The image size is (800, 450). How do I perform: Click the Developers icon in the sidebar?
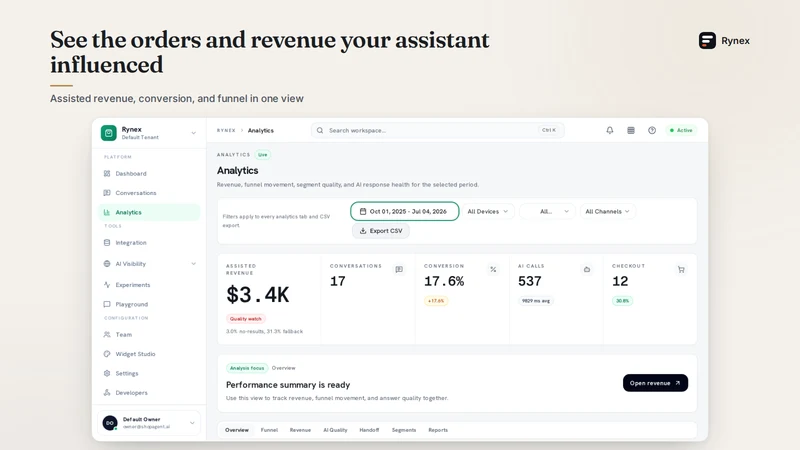tap(107, 393)
